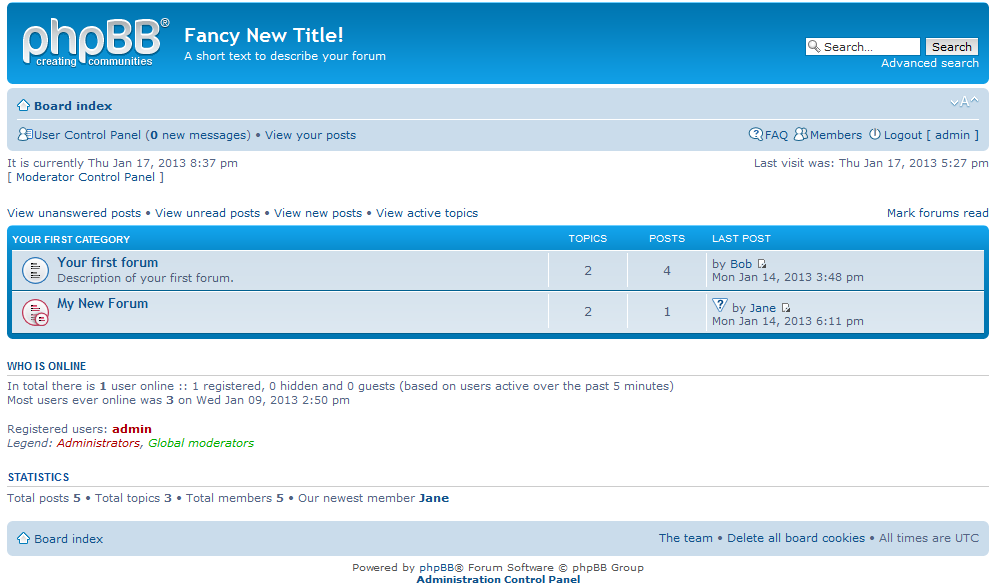This screenshot has width=991, height=586.
Task: Open the Administrators legend group
Action: tap(98, 443)
